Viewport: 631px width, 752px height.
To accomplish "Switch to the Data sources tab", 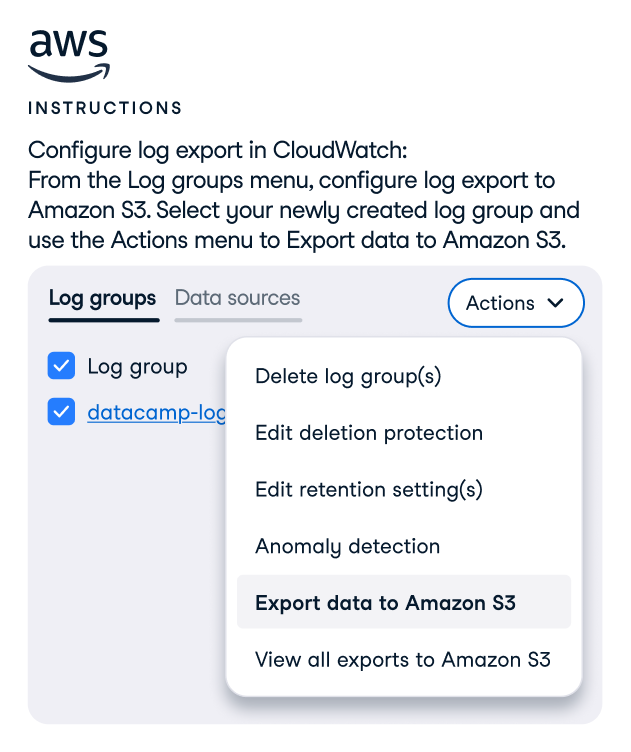I will coord(237,298).
